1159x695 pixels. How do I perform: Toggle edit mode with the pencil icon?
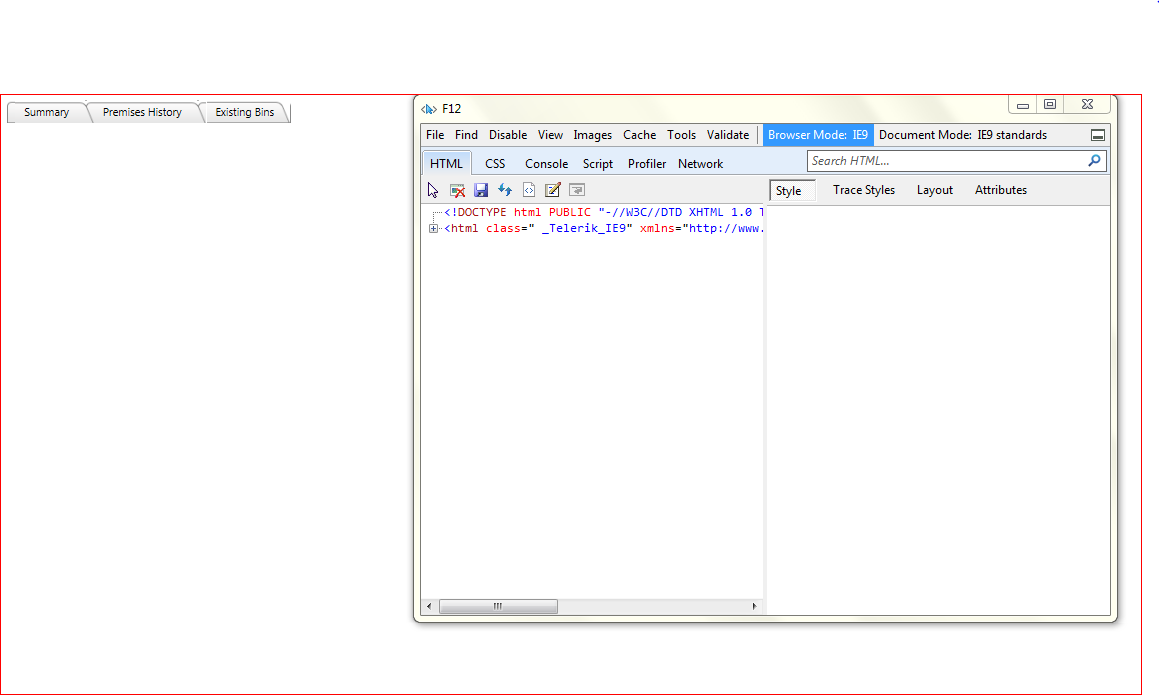[553, 190]
